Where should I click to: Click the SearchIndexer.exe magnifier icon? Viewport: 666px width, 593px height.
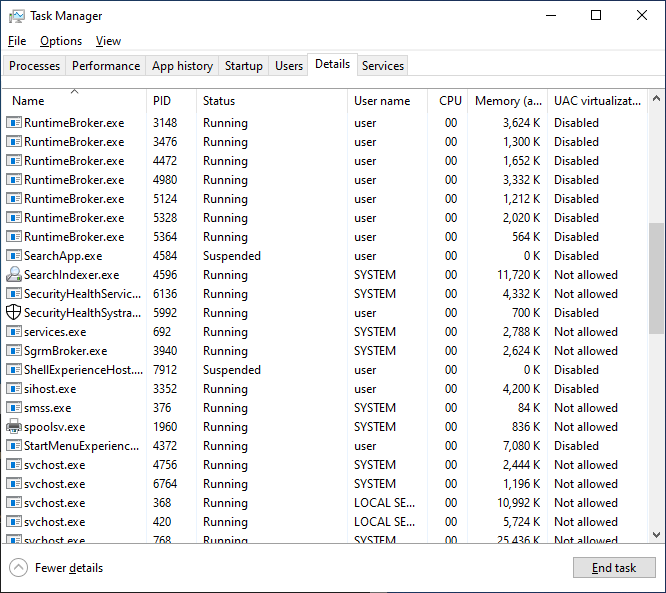coord(14,275)
